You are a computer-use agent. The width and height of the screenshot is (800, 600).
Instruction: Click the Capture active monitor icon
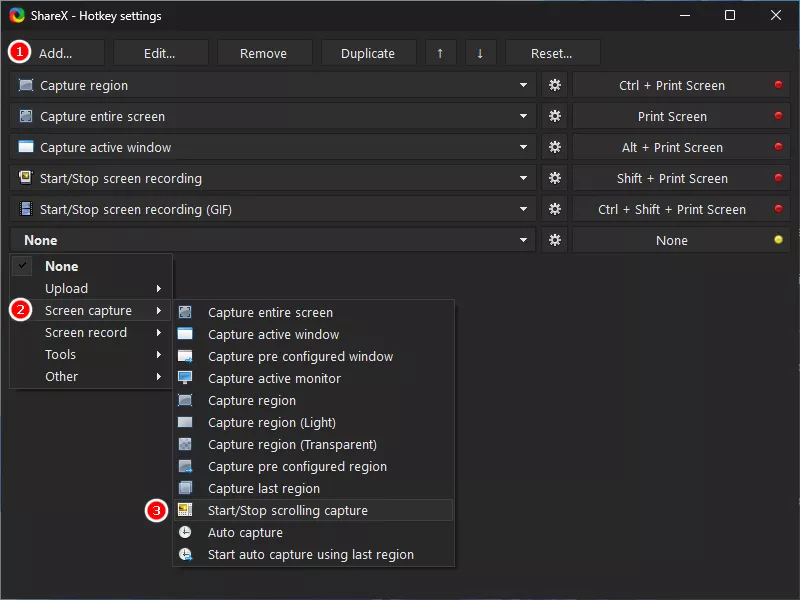[x=185, y=378]
